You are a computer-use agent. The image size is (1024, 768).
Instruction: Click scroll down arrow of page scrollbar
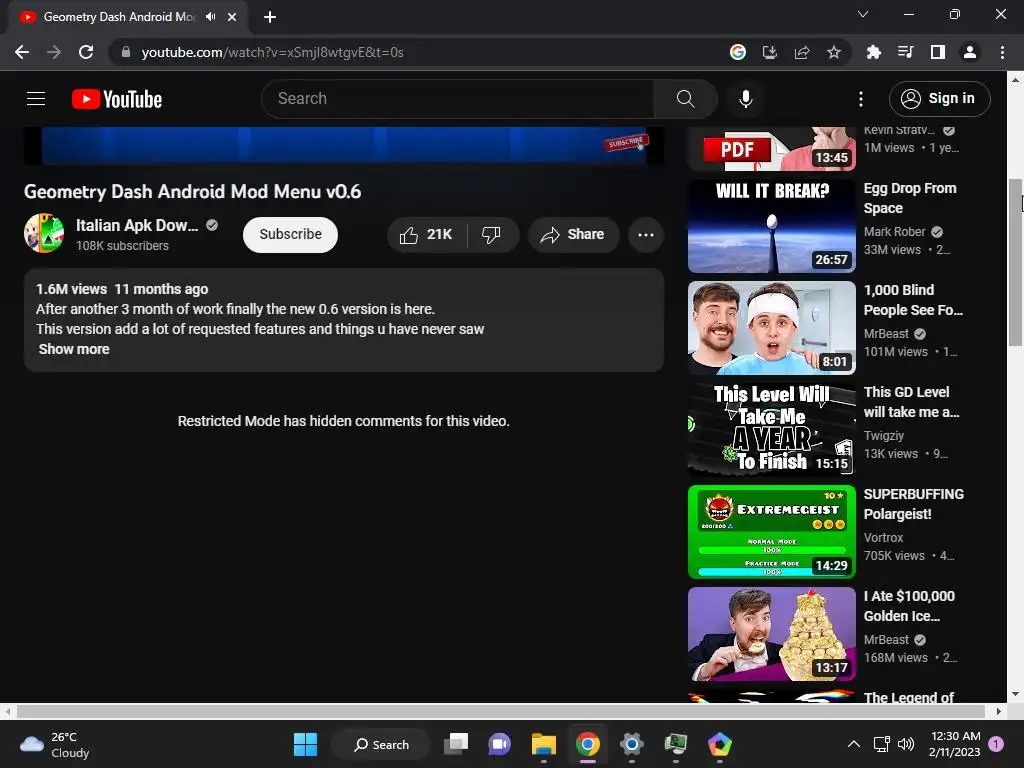[x=1015, y=694]
